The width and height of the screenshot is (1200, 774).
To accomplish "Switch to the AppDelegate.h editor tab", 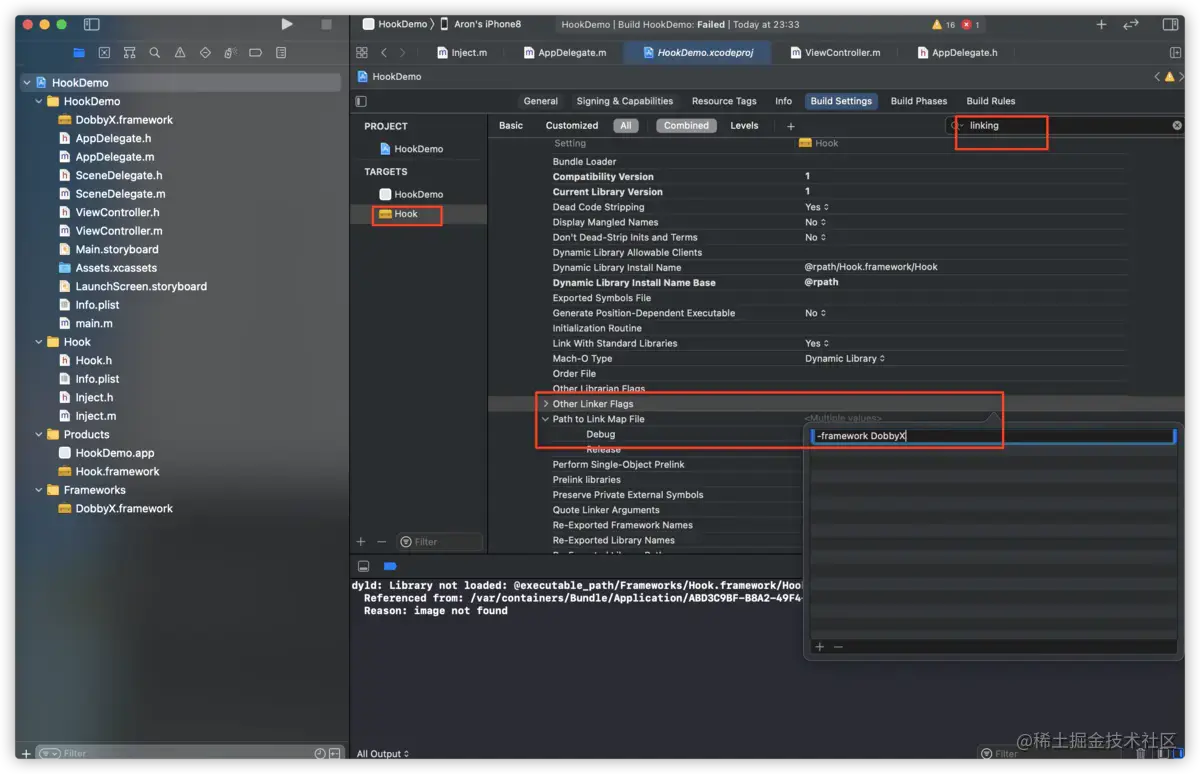I will (957, 52).
